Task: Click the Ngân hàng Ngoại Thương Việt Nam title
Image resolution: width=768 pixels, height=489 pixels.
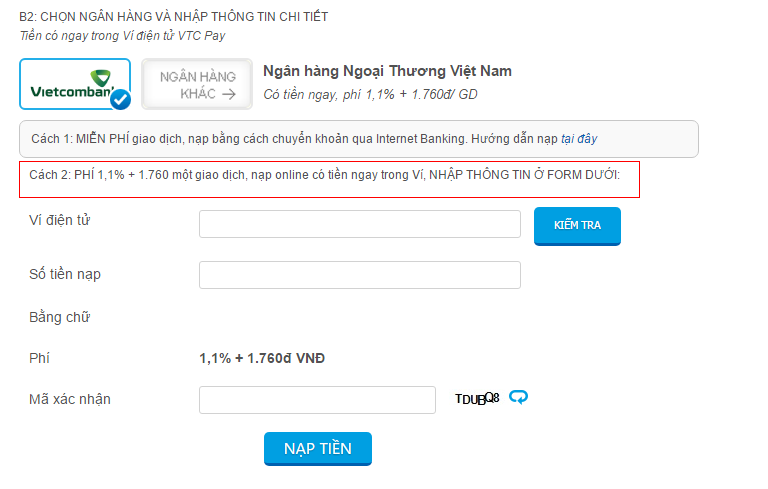Action: (x=387, y=71)
